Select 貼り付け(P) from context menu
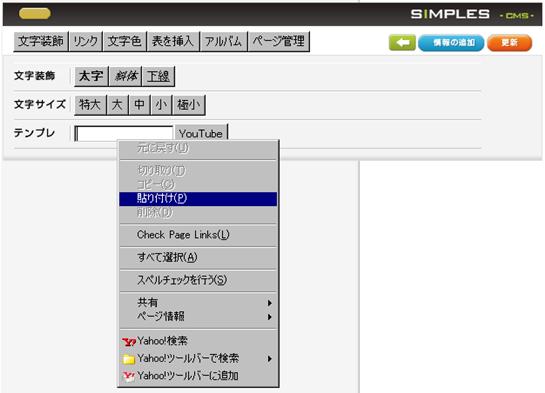 tap(198, 198)
